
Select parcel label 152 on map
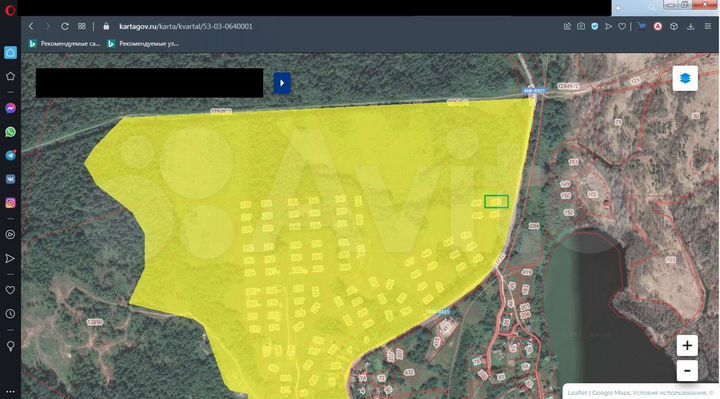(x=568, y=213)
